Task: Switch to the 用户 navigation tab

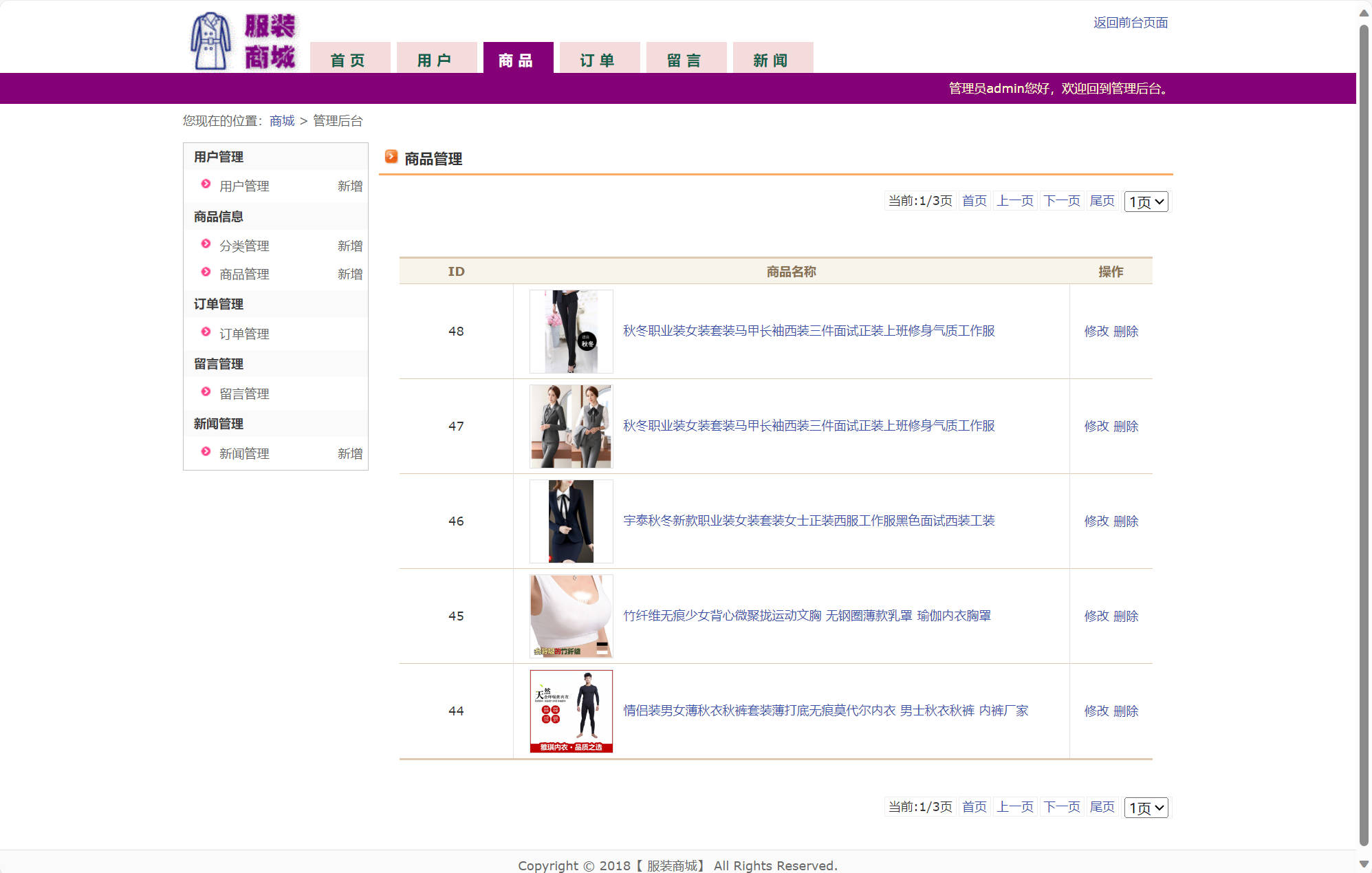Action: click(x=435, y=59)
